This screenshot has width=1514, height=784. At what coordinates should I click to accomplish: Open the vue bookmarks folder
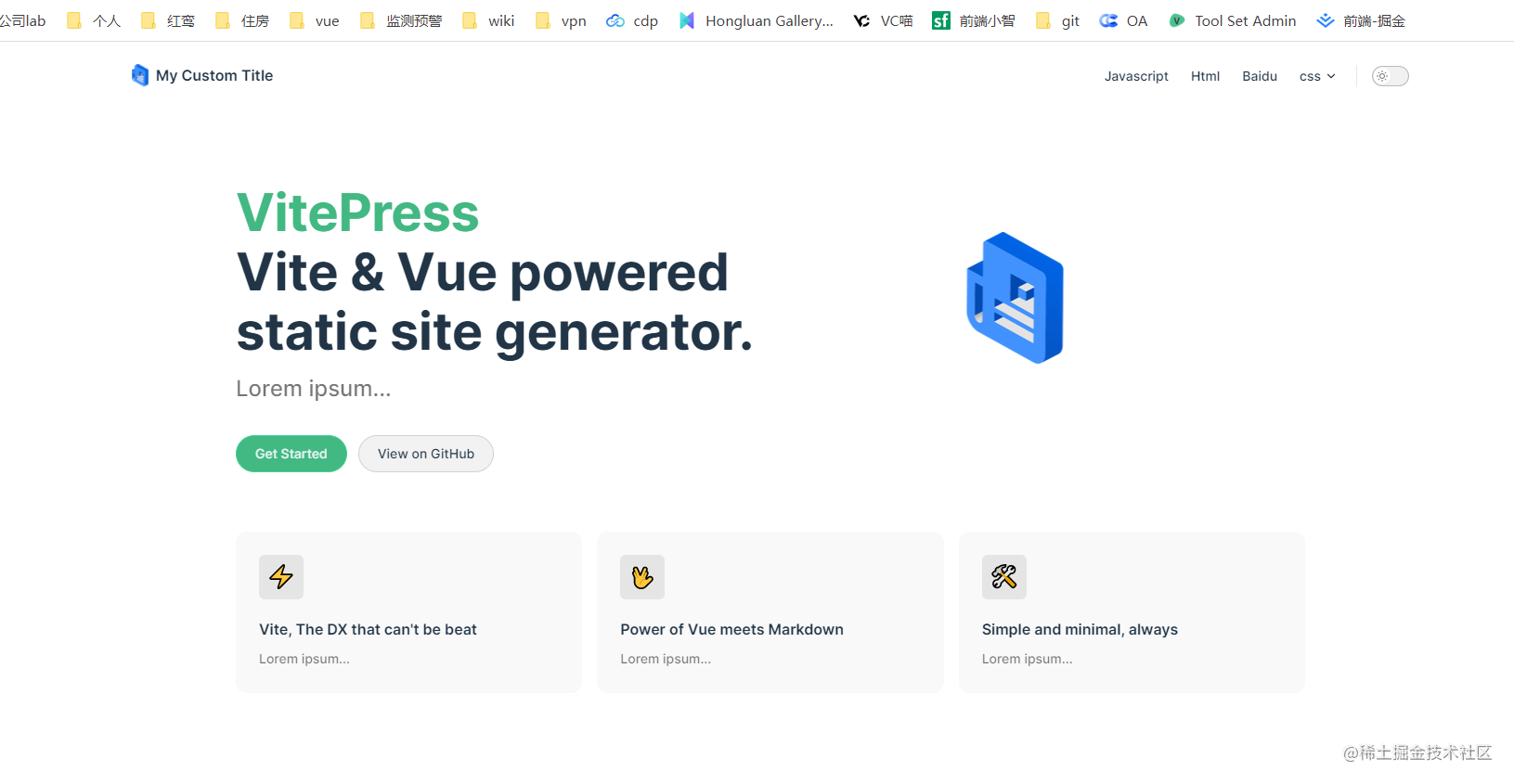click(x=315, y=20)
